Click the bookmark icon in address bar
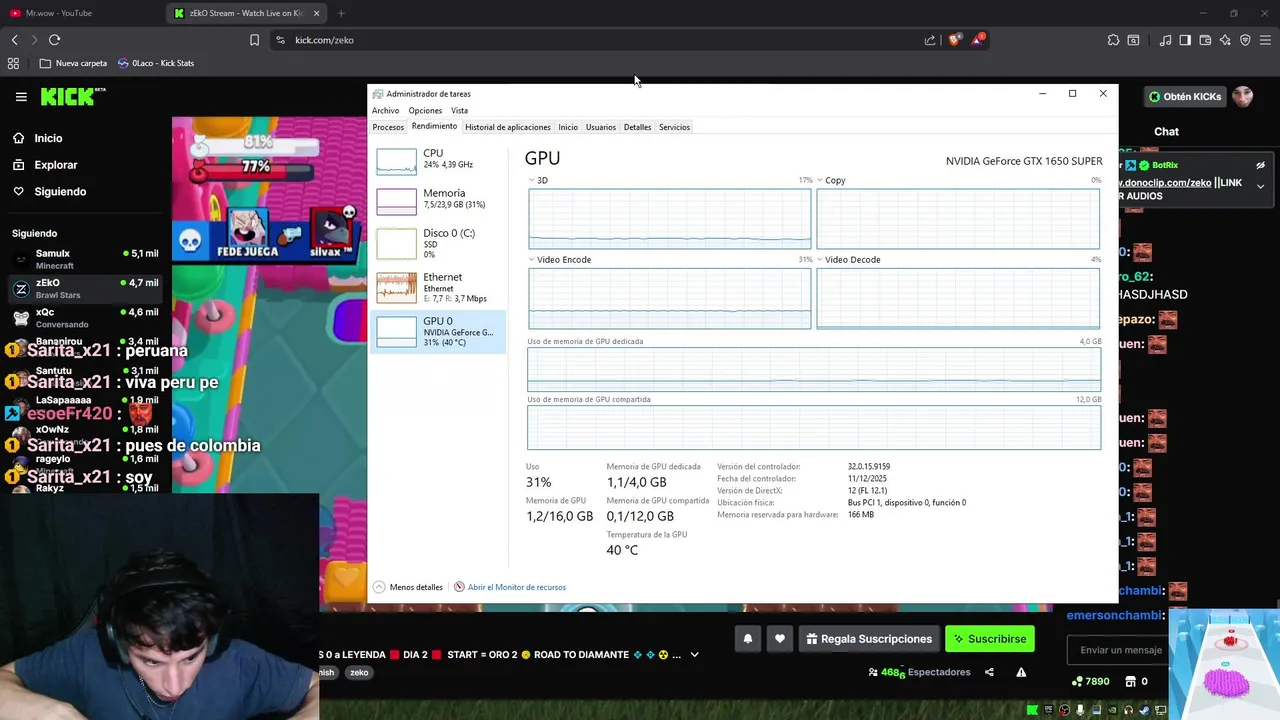Viewport: 1280px width, 720px height. (x=254, y=40)
